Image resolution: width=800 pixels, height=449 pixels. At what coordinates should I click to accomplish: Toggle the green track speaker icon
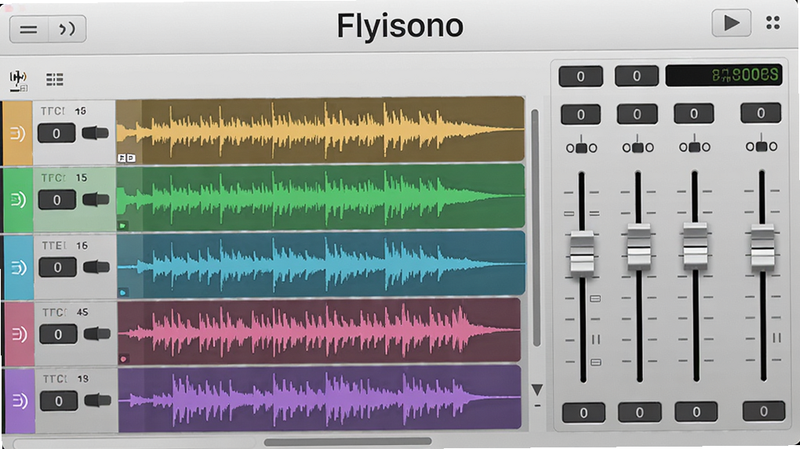click(18, 199)
